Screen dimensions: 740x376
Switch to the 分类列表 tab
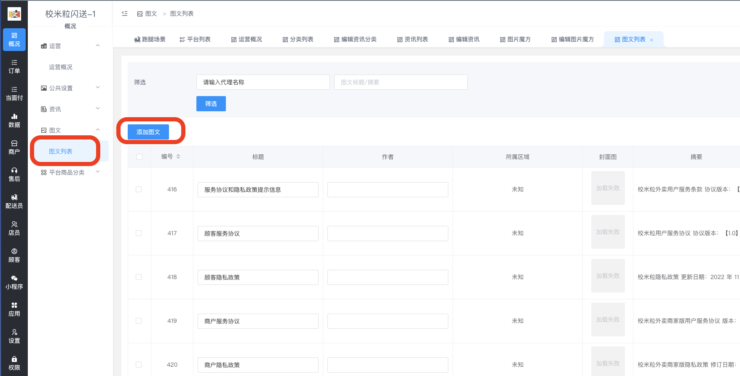298,40
